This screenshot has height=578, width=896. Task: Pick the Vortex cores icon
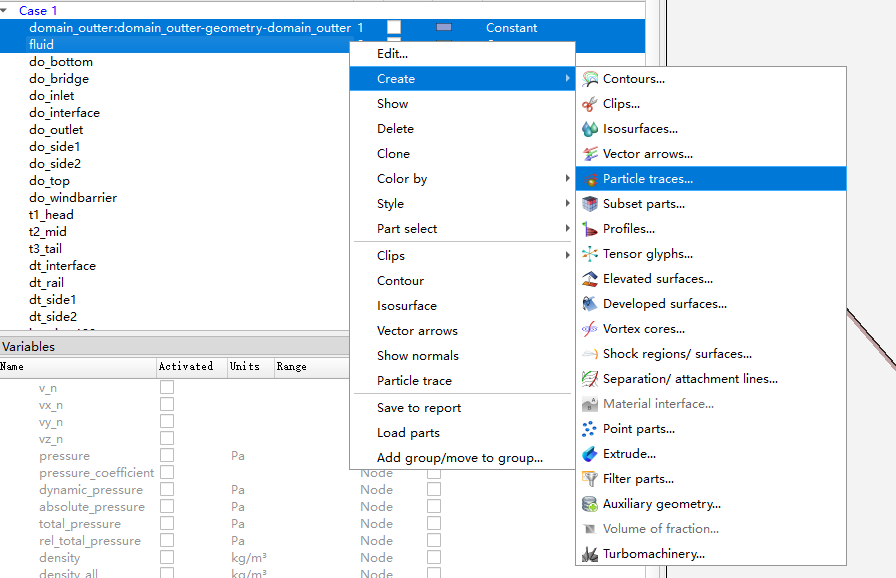pos(590,329)
